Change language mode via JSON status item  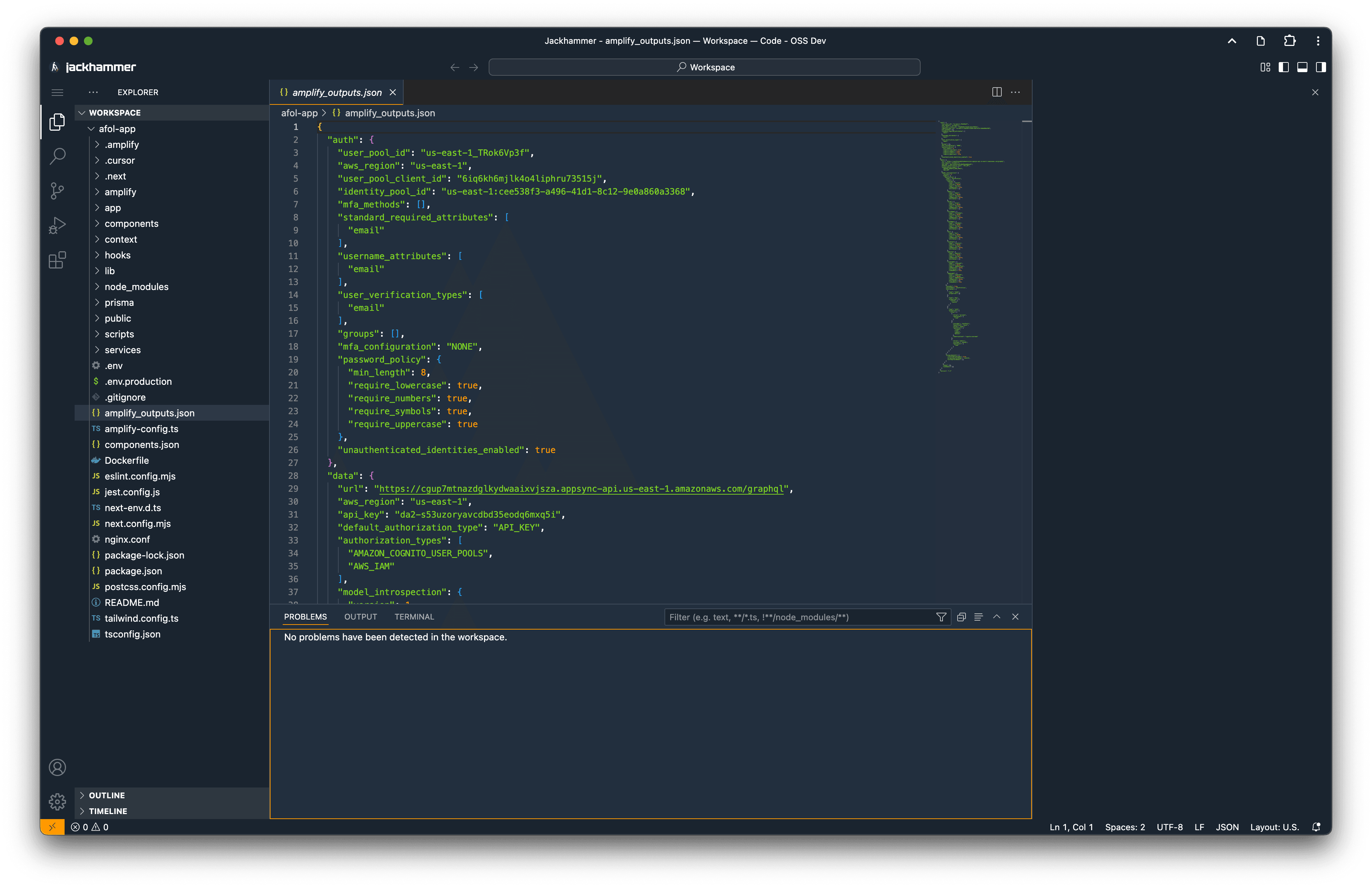[x=1227, y=827]
